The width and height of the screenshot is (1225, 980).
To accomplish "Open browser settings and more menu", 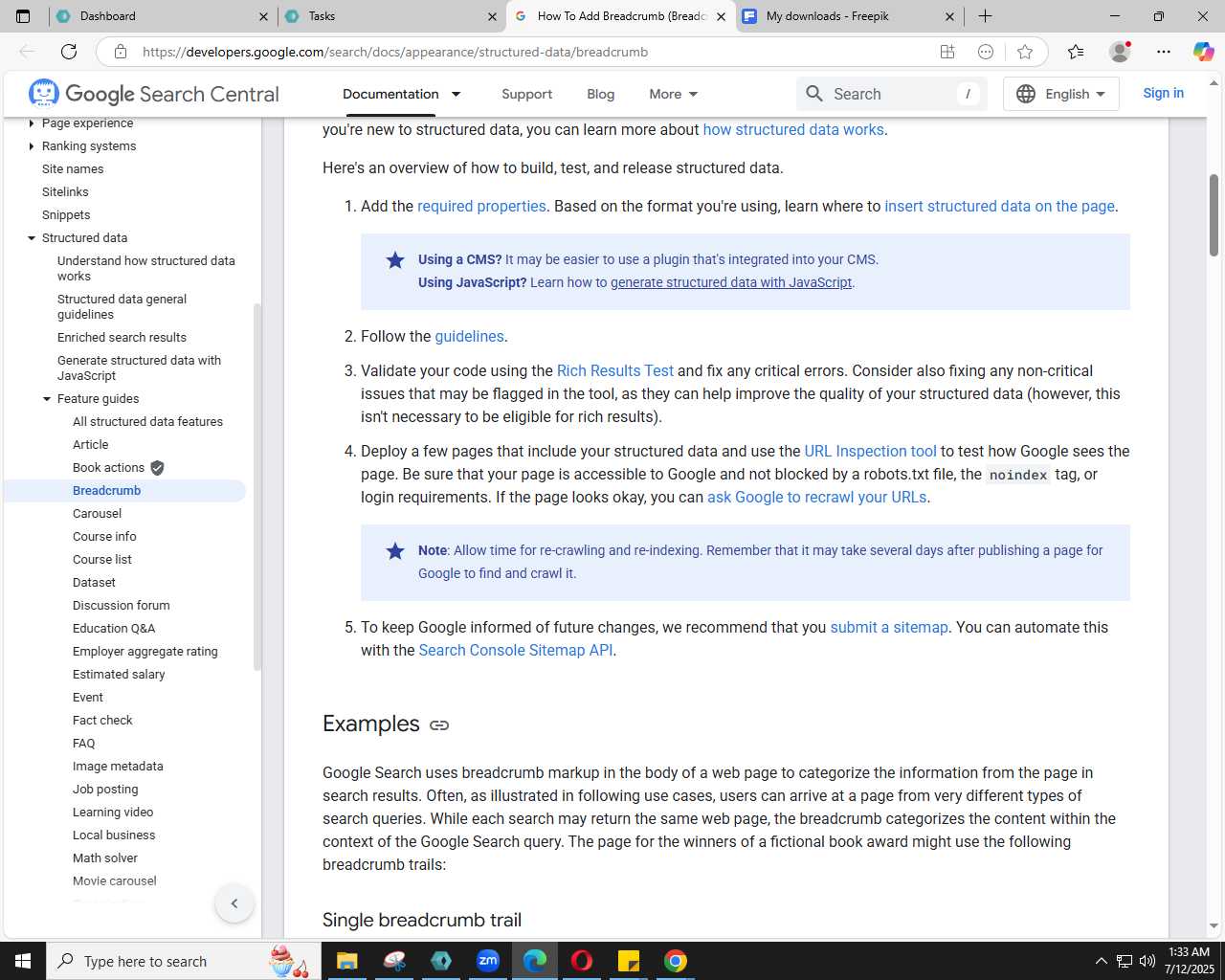I will click(x=1164, y=52).
